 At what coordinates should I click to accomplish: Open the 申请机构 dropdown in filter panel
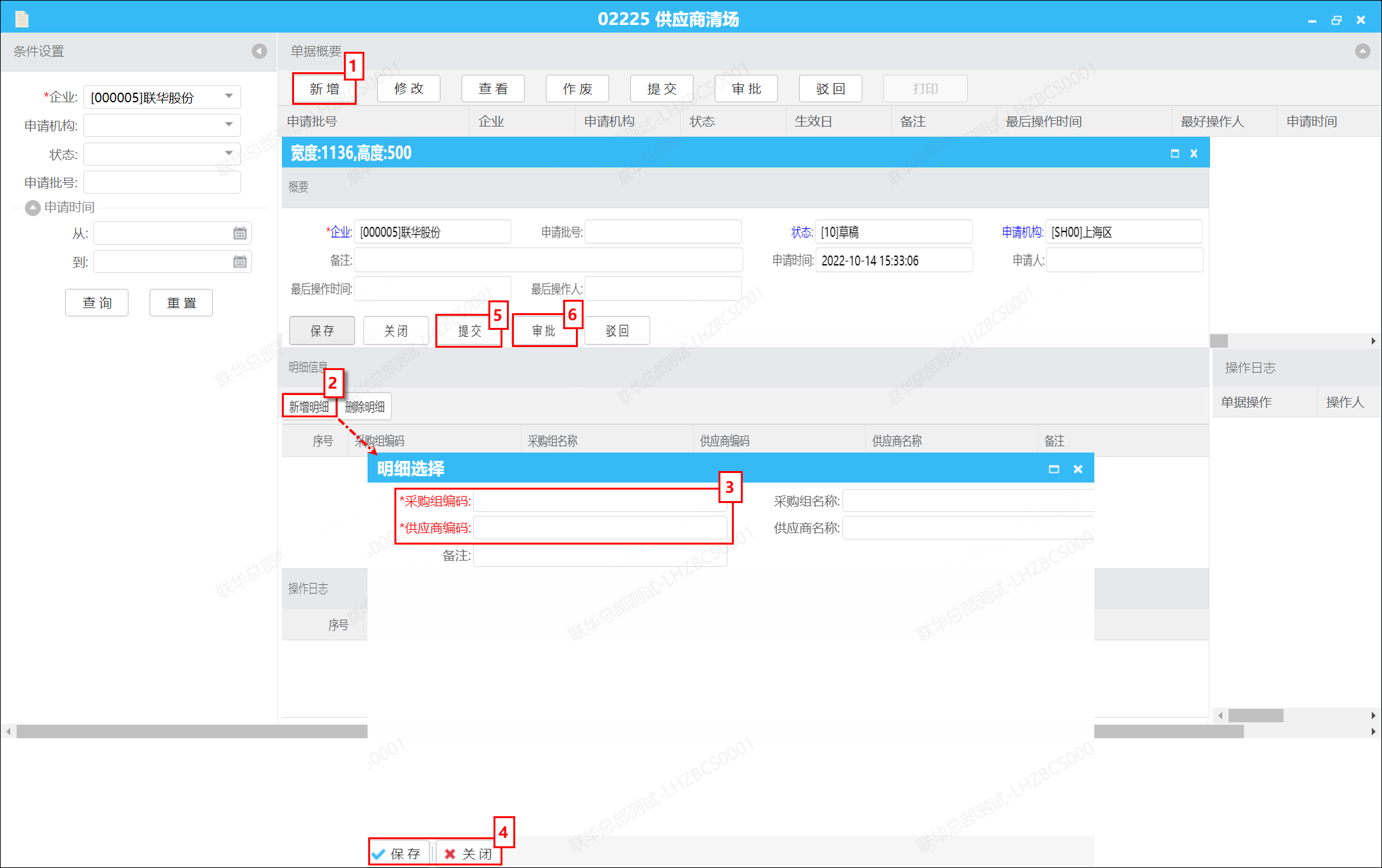point(228,125)
